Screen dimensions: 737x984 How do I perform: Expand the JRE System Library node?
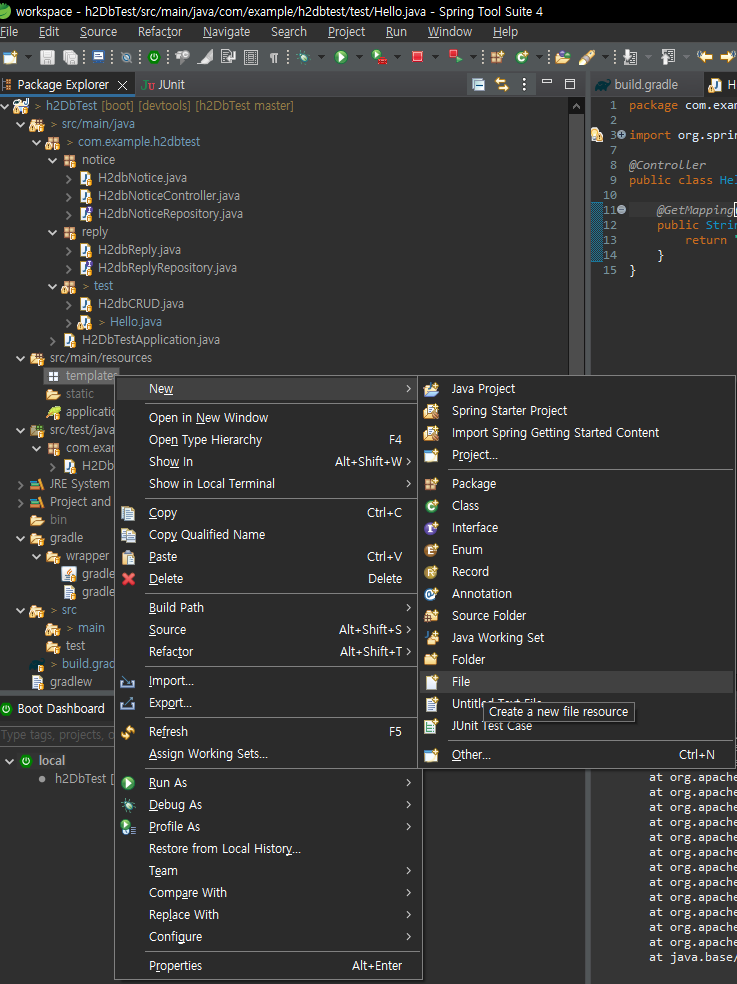pos(21,484)
